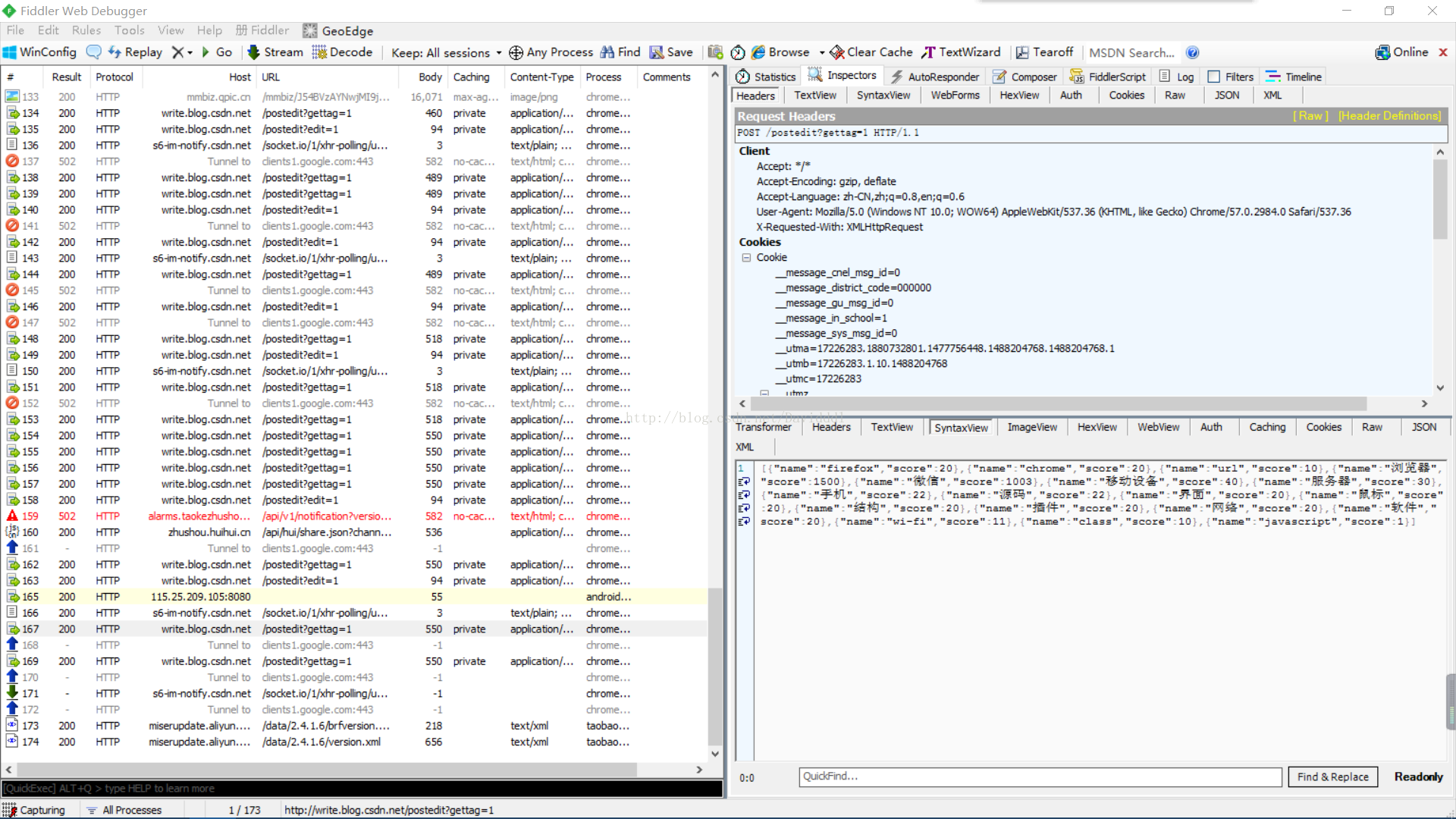Open the TextWizard tool
Viewport: 1456px width, 819px height.
coord(961,52)
